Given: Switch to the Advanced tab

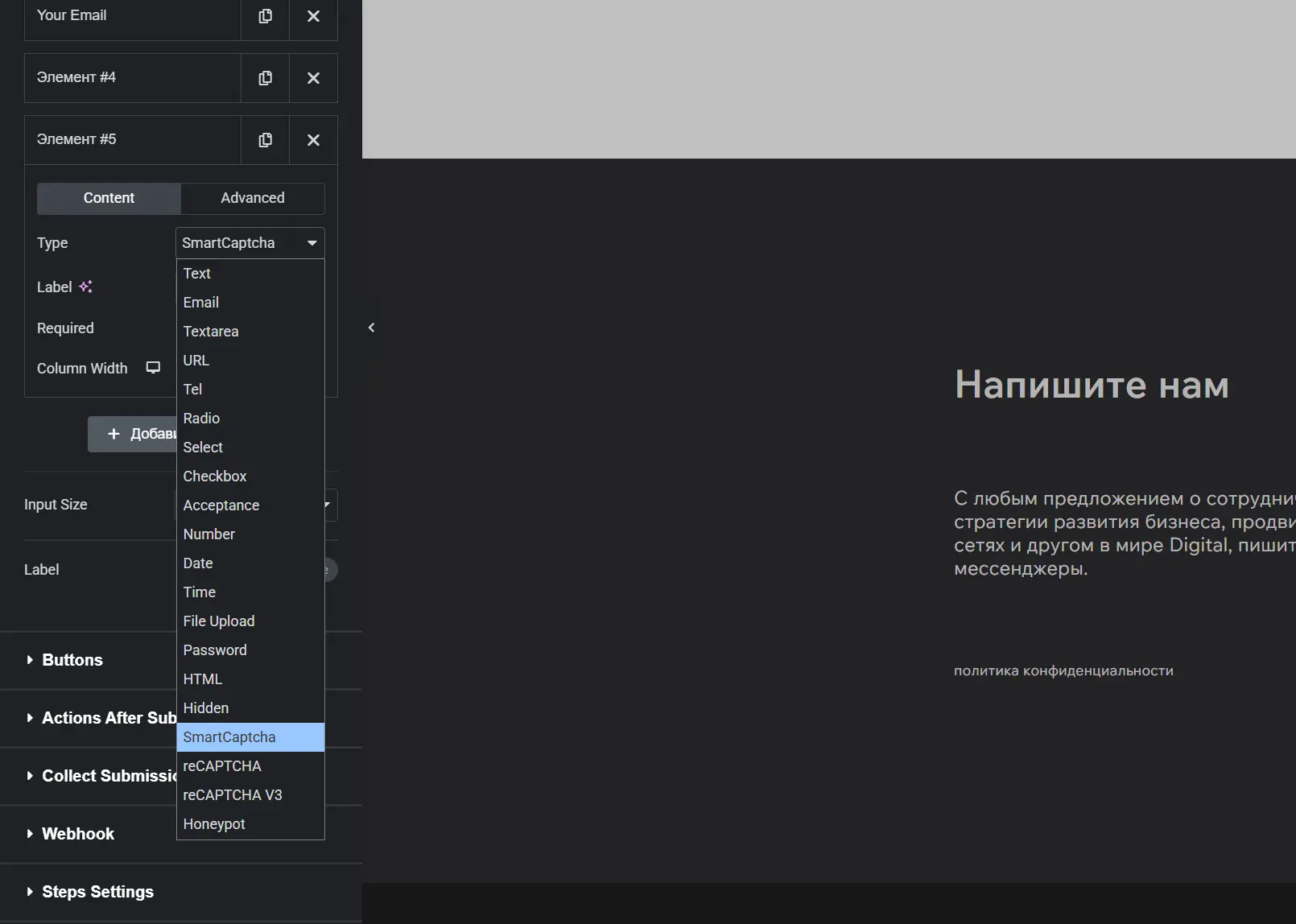Looking at the screenshot, I should 252,198.
